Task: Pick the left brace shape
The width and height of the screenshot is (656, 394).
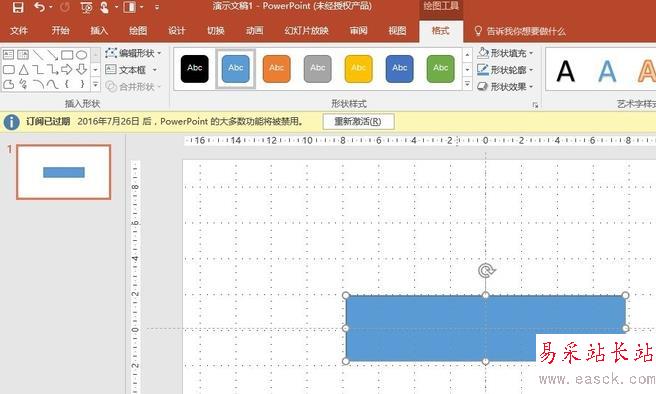Action: 67,84
